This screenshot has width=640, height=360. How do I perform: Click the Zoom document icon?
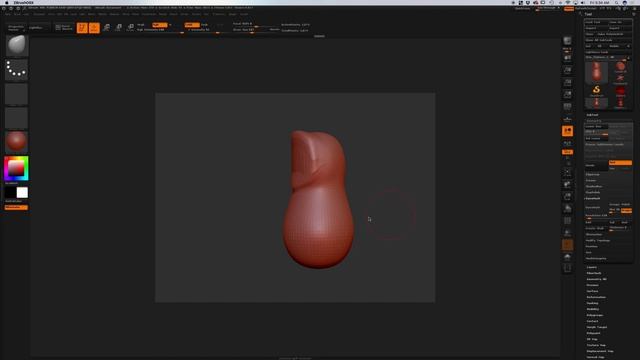pyautogui.click(x=567, y=70)
